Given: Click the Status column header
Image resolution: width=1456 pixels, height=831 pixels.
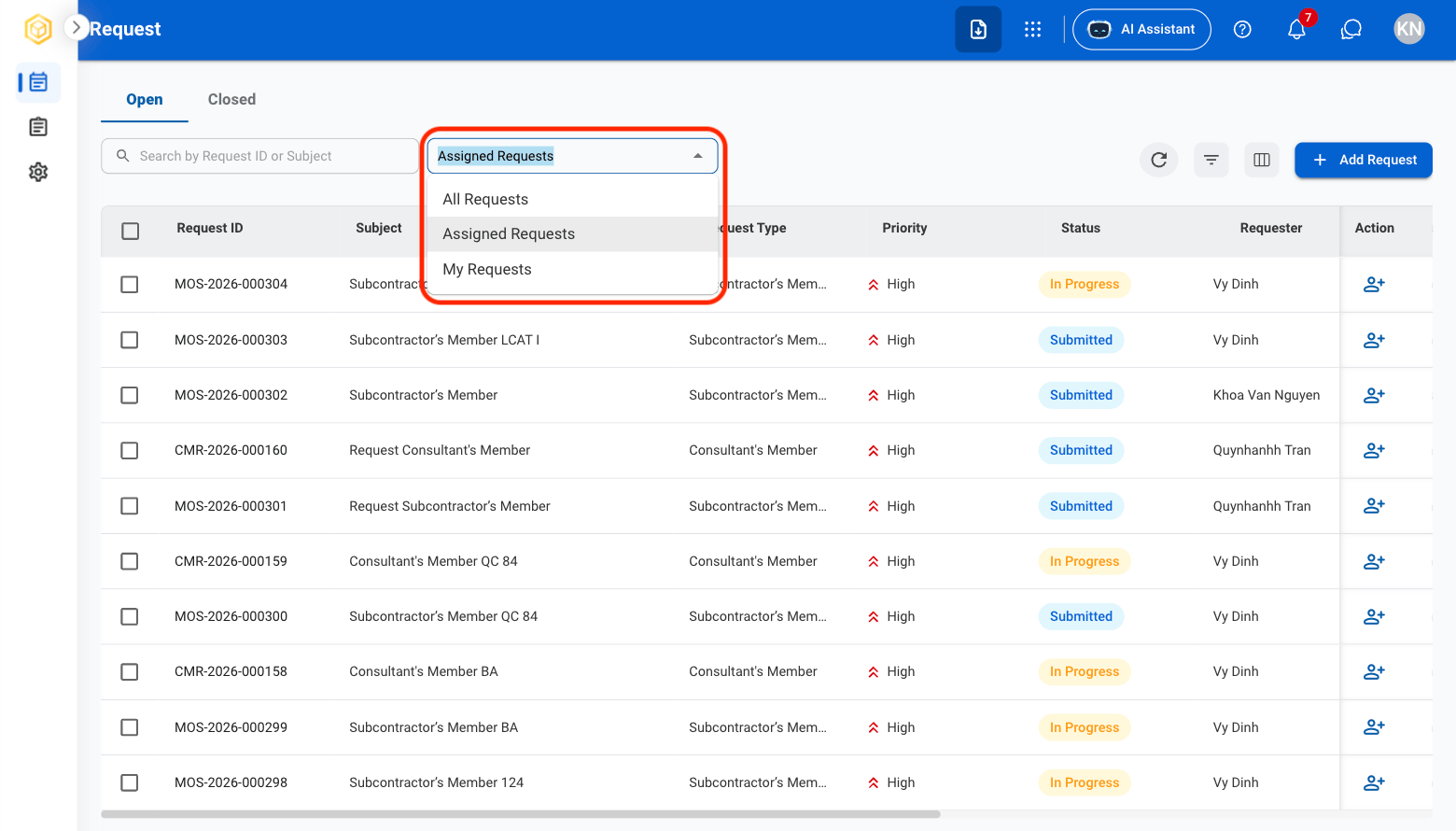Looking at the screenshot, I should point(1081,228).
